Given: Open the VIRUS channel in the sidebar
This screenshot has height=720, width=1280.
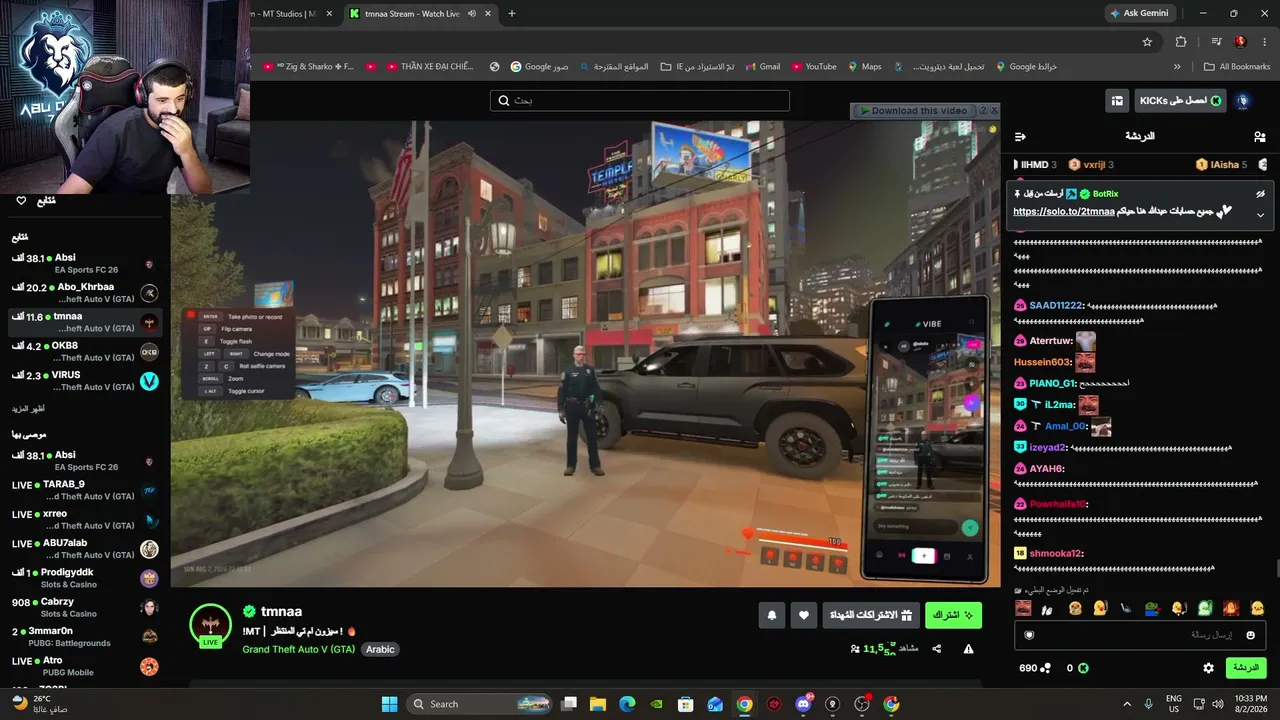Looking at the screenshot, I should pos(85,380).
